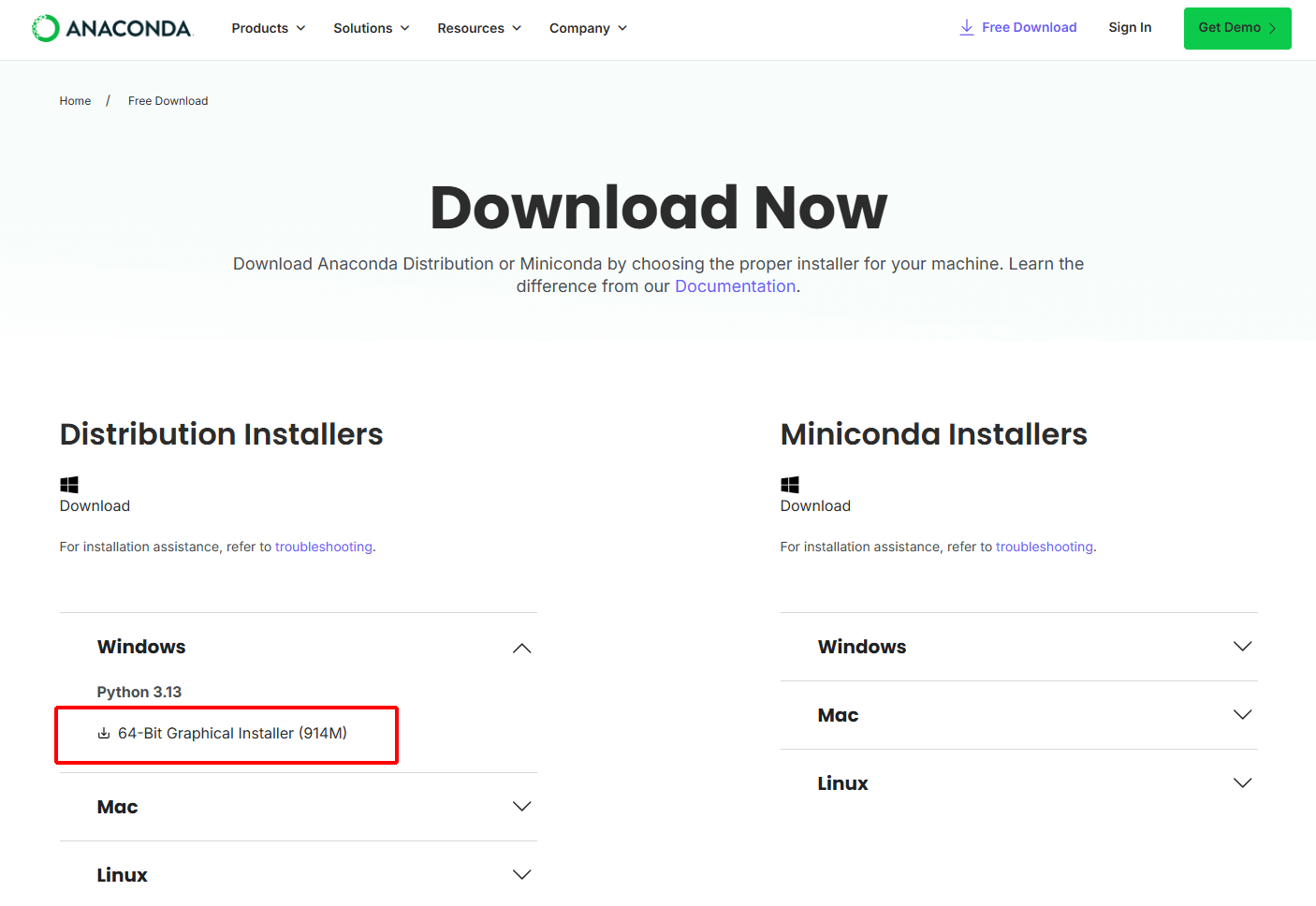The image size is (1316, 906).
Task: Click the Python 3.13 label
Action: point(139,692)
